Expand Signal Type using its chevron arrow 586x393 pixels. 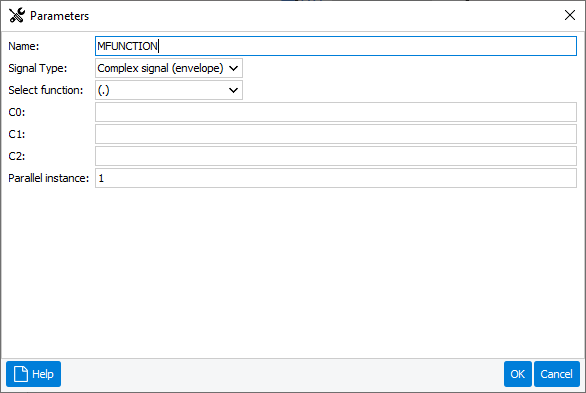coord(233,68)
